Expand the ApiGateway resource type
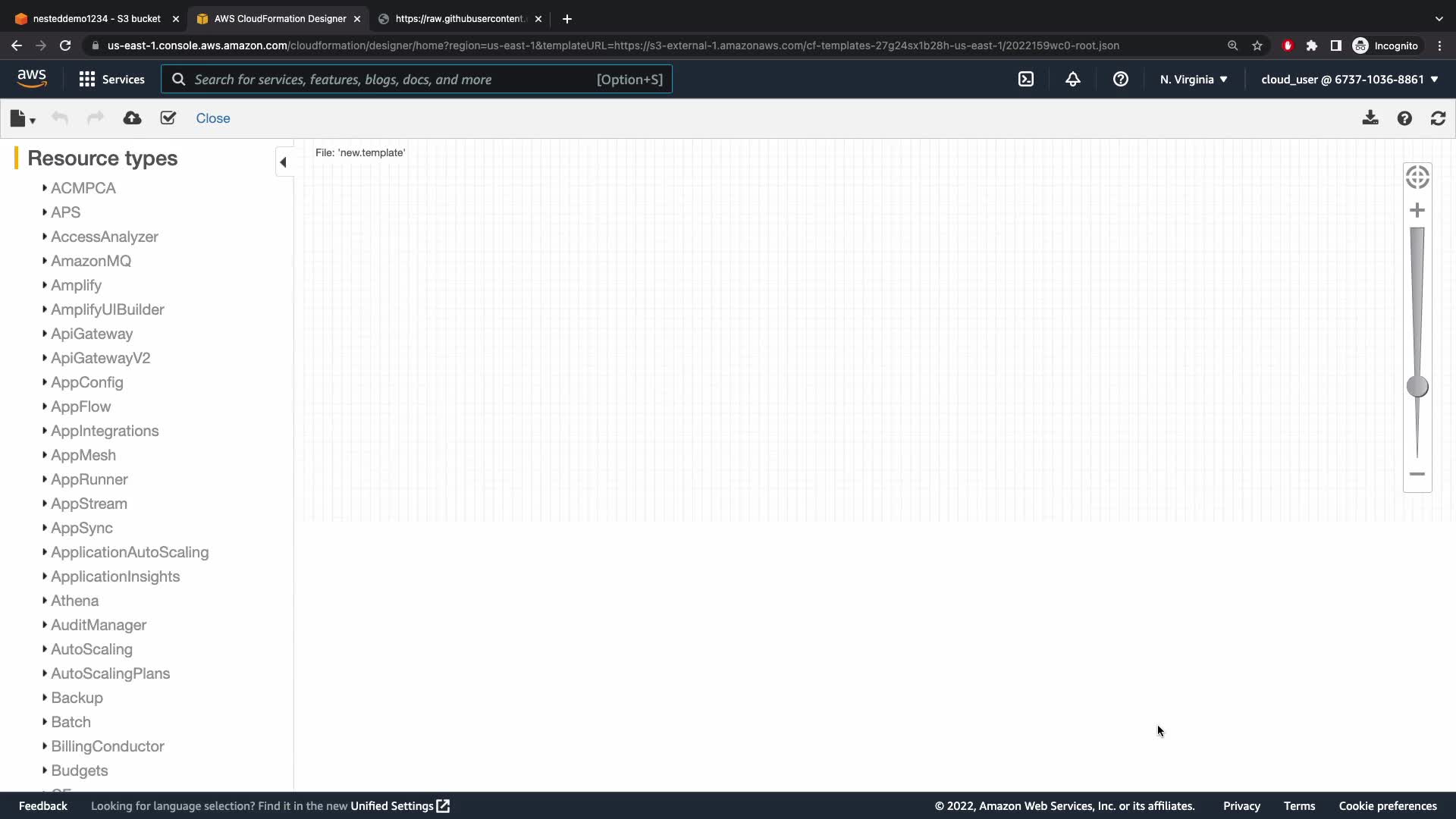This screenshot has height=819, width=1456. click(91, 334)
